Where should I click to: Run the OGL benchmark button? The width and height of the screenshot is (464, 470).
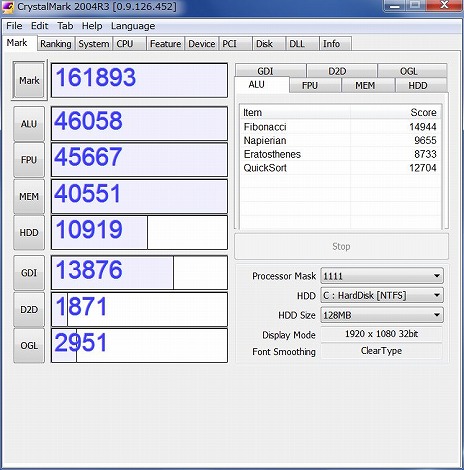(29, 346)
